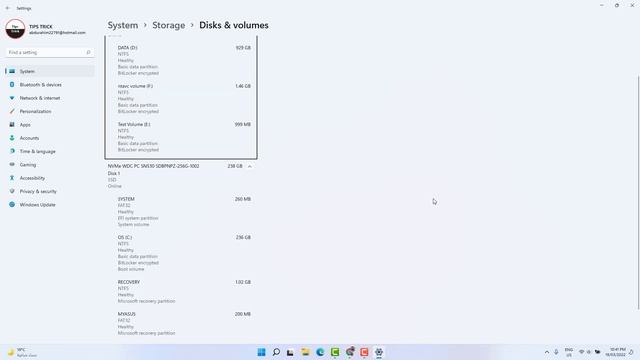Go to the System breadcrumb
This screenshot has width=640, height=360.
click(123, 25)
